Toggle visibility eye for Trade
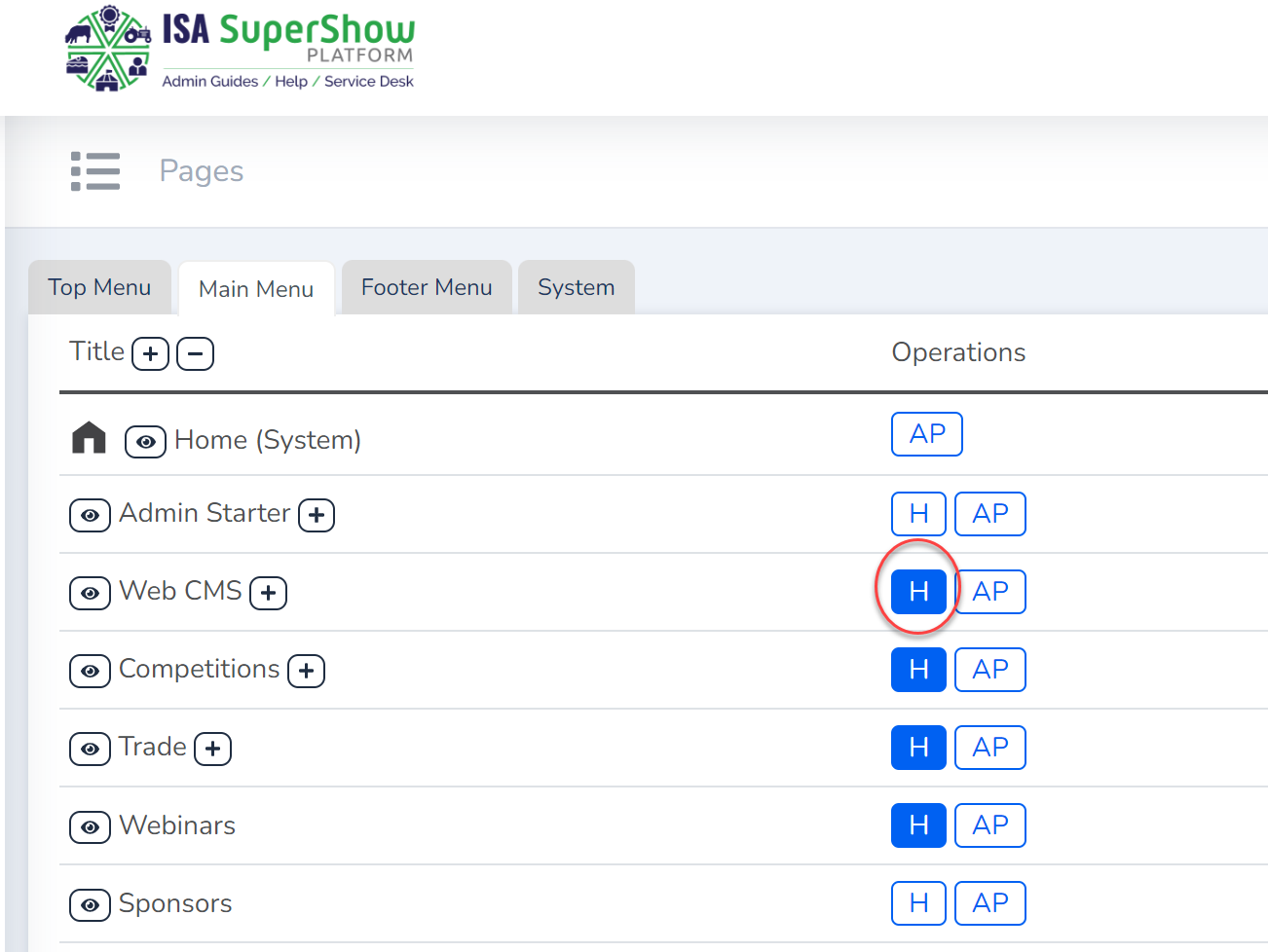 90,750
